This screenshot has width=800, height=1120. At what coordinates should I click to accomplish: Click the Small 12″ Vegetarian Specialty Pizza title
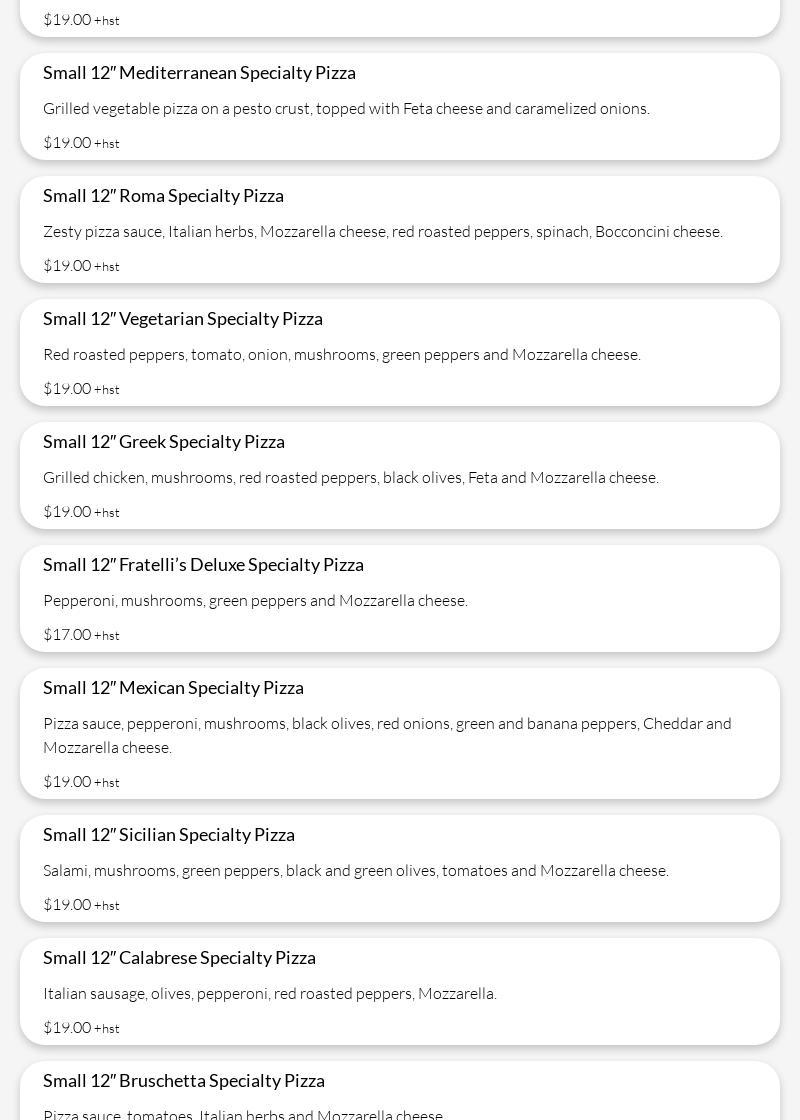183,319
